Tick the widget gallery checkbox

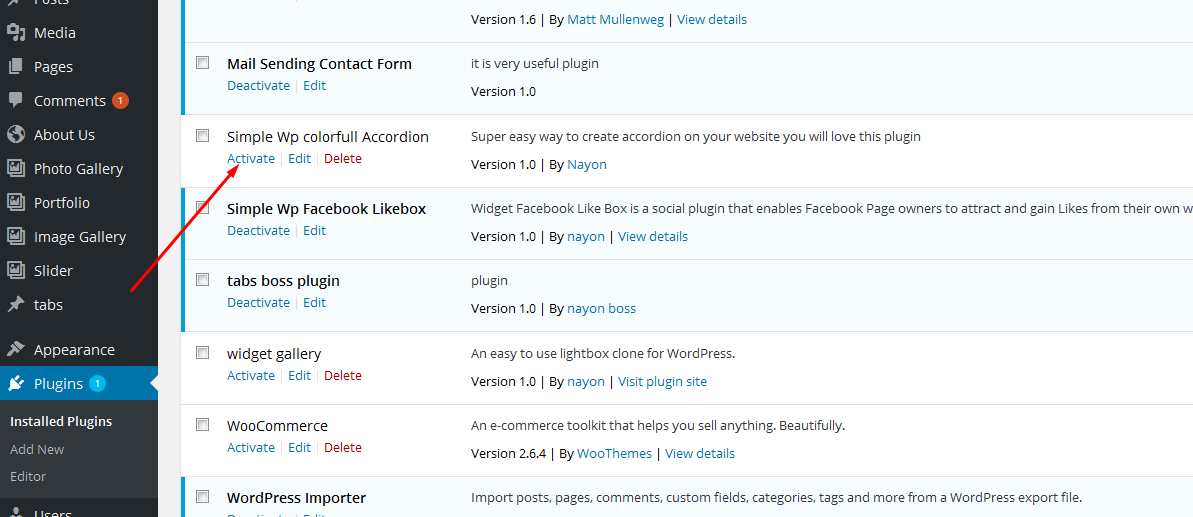coord(202,353)
